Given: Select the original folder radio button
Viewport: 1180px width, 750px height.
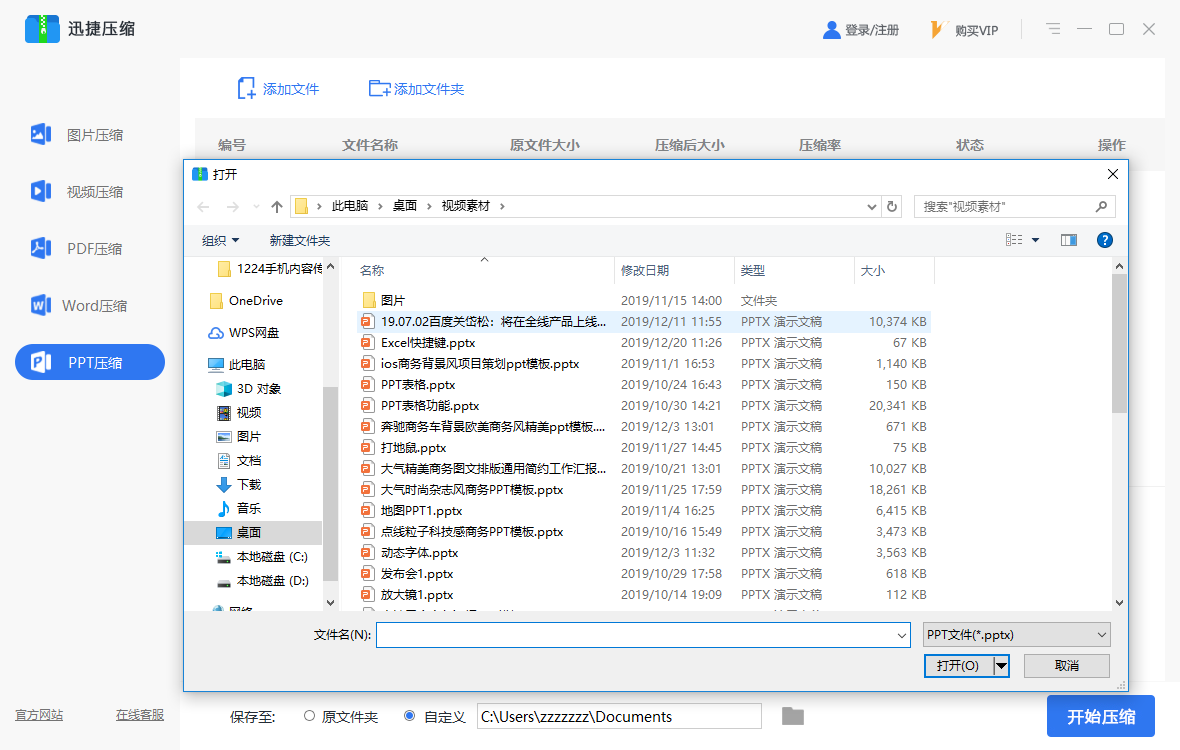Looking at the screenshot, I should click(x=309, y=716).
